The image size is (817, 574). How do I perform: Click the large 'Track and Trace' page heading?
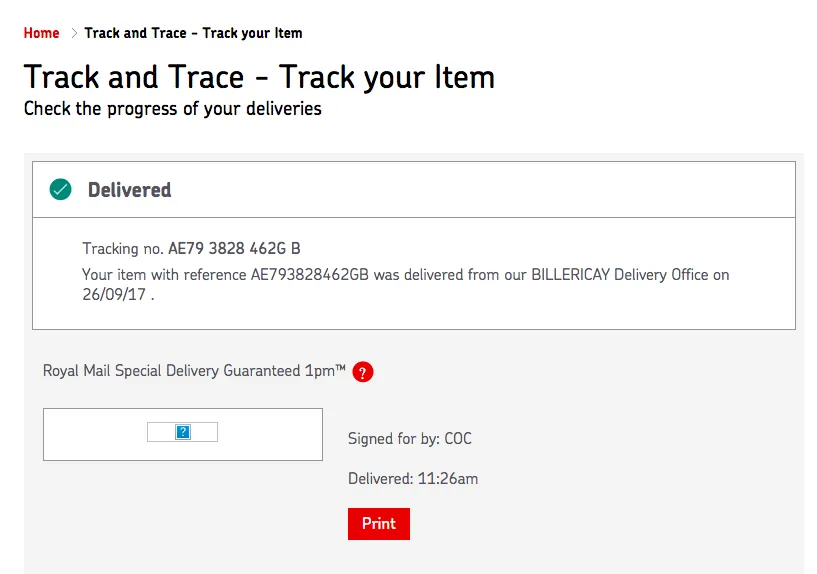coord(259,77)
